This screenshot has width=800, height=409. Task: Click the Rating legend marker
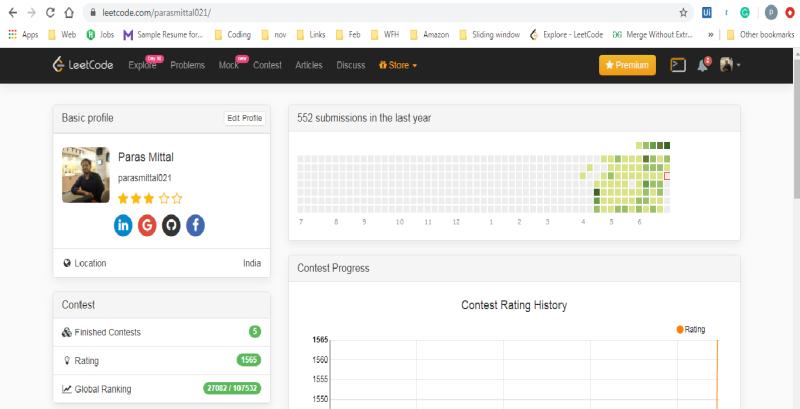[x=680, y=329]
